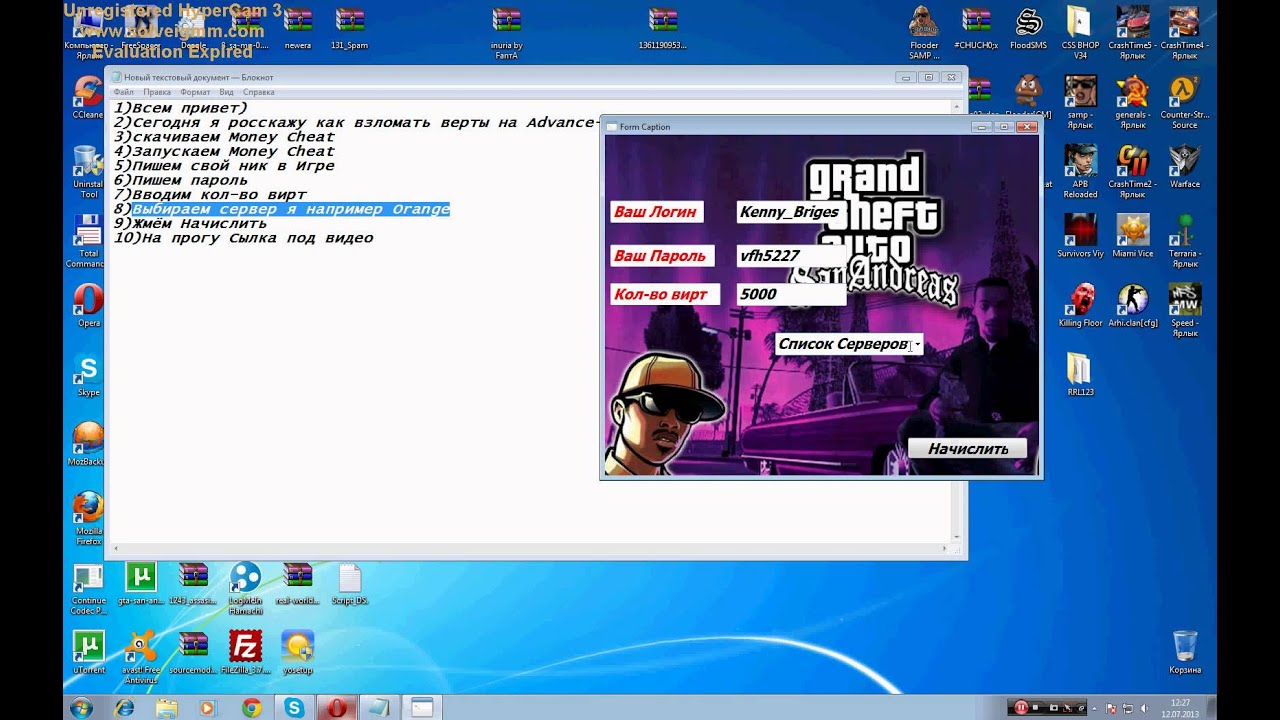
Task: Open Справка menu in Notepad
Action: pyautogui.click(x=259, y=92)
